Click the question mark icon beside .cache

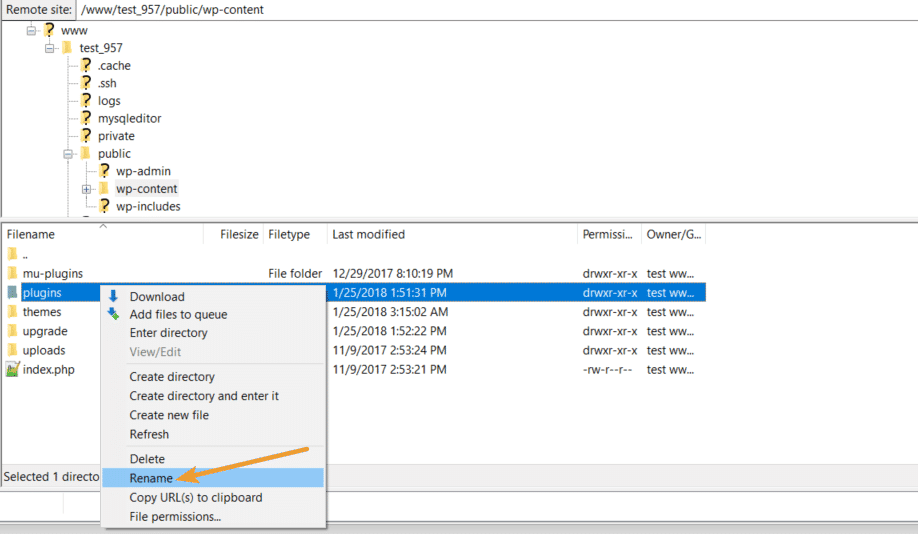coord(86,66)
